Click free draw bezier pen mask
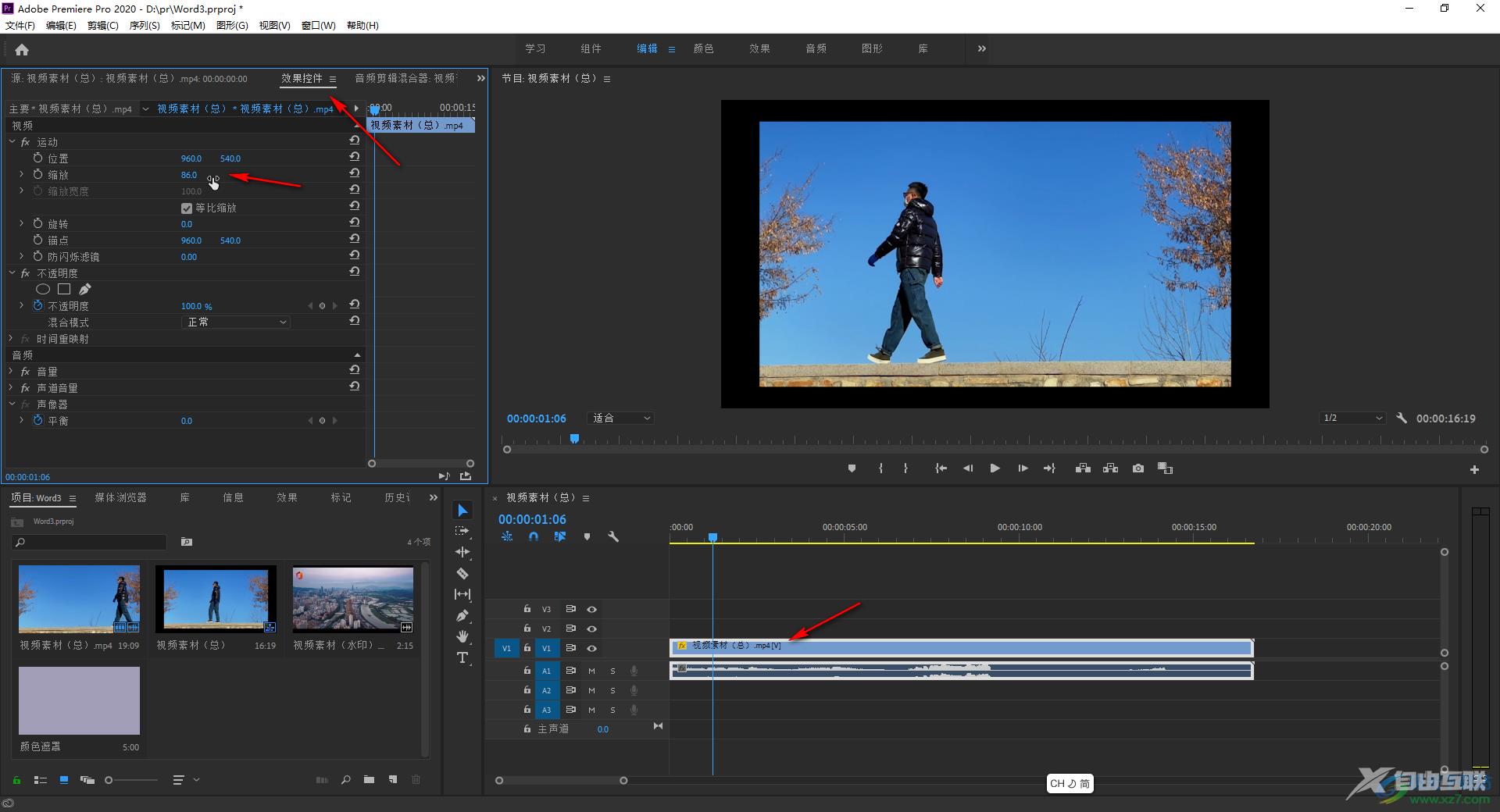 [84, 289]
